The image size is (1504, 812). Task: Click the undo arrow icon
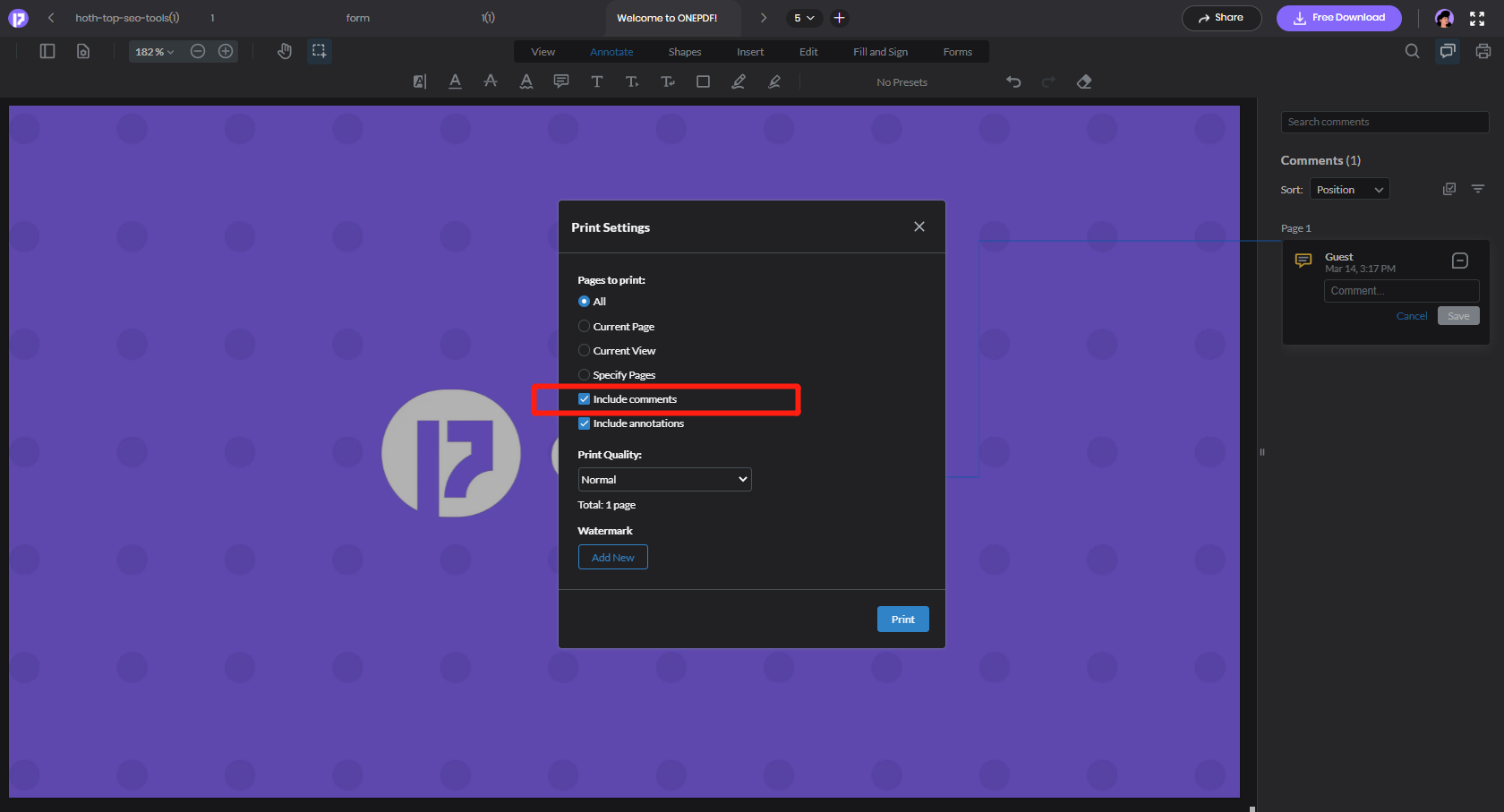click(x=1013, y=81)
